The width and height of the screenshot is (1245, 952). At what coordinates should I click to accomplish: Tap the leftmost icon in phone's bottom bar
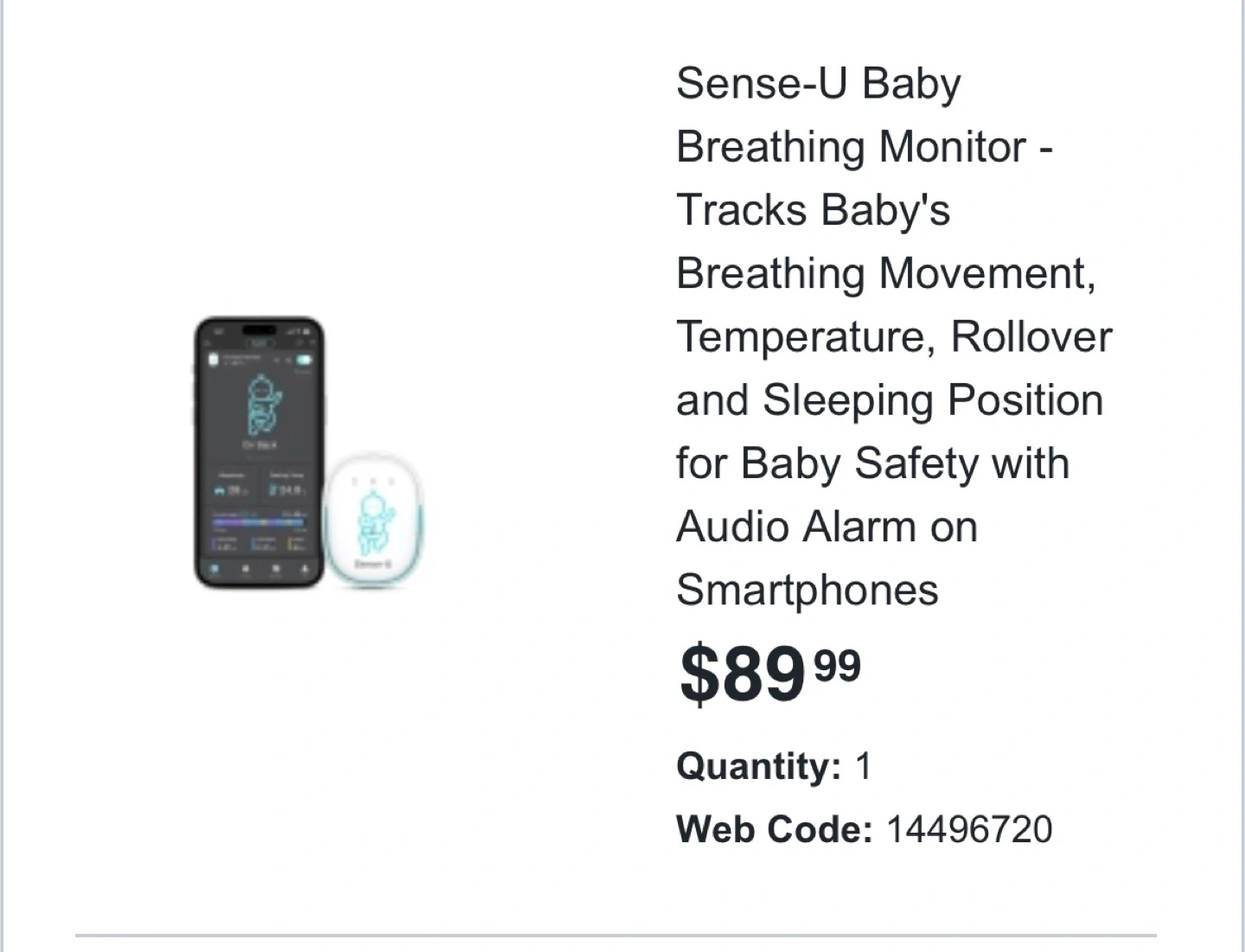[x=216, y=569]
